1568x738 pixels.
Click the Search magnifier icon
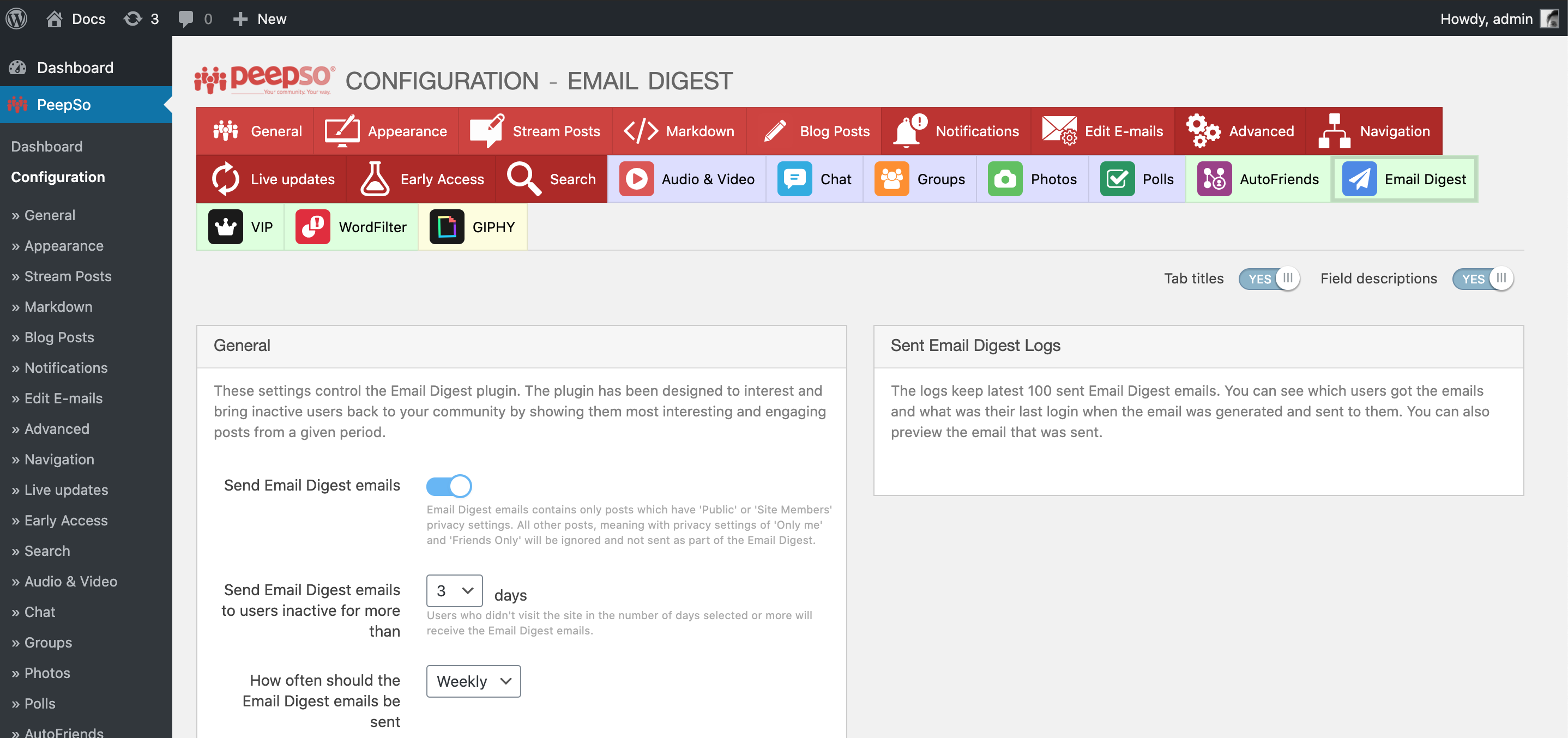pyautogui.click(x=524, y=179)
